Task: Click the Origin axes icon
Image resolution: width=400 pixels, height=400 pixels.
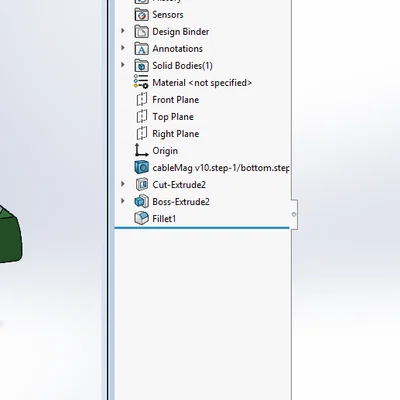Action: pyautogui.click(x=141, y=150)
